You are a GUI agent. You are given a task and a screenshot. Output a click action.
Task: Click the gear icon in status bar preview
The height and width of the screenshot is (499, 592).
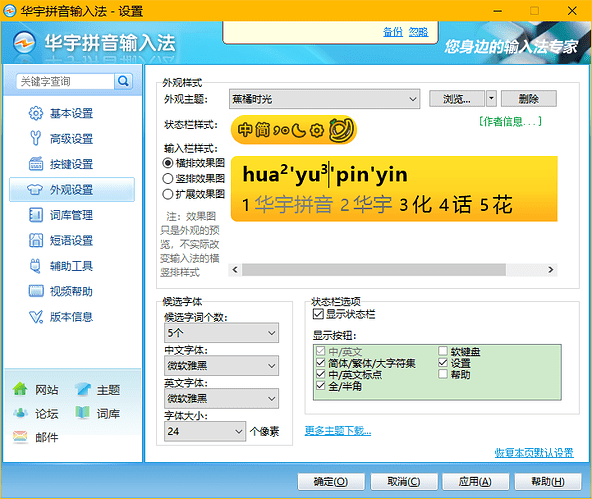(x=317, y=131)
